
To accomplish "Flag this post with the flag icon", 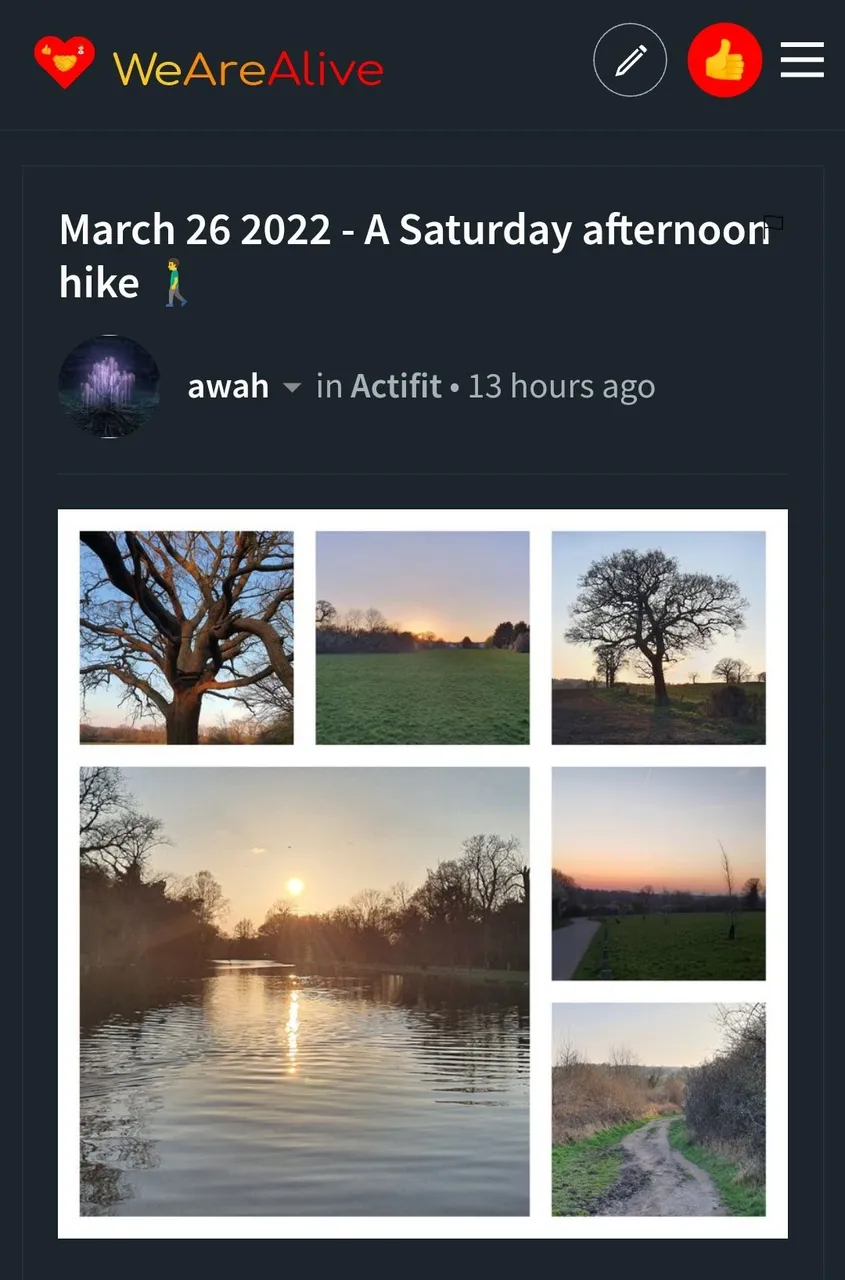I will [x=773, y=224].
